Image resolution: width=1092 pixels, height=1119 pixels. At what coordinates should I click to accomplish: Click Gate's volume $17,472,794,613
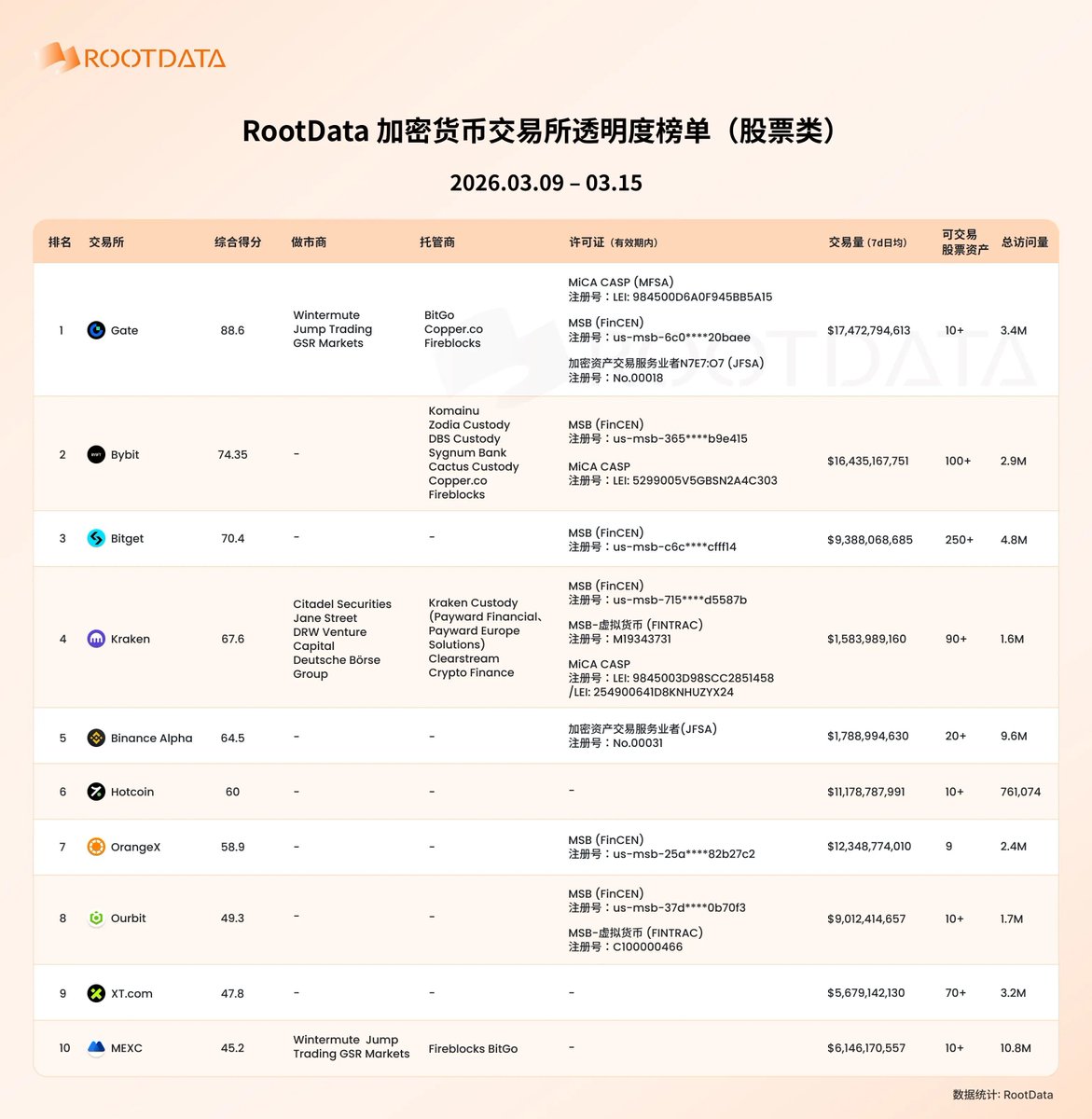coord(869,330)
